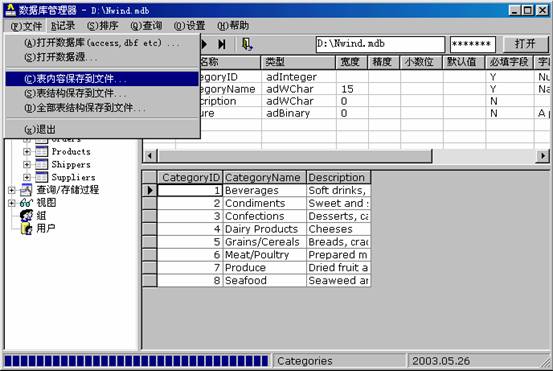This screenshot has width=553, height=371.
Task: Click the password input field
Action: (473, 44)
